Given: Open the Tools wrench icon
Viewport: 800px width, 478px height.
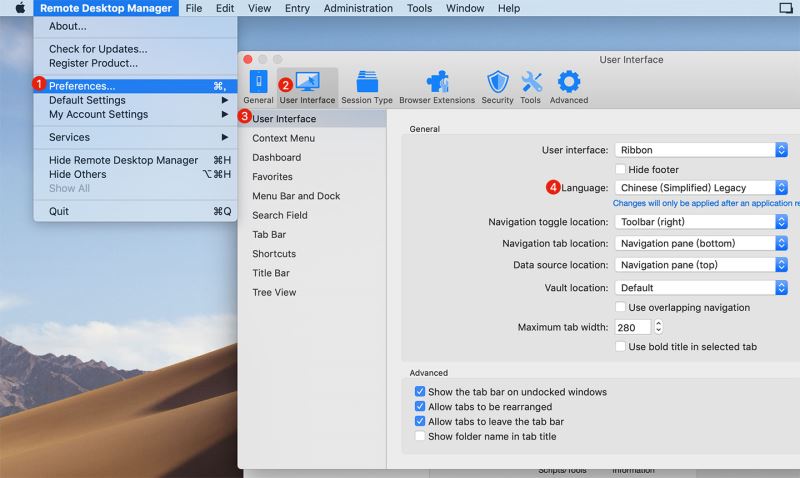Looking at the screenshot, I should point(531,87).
